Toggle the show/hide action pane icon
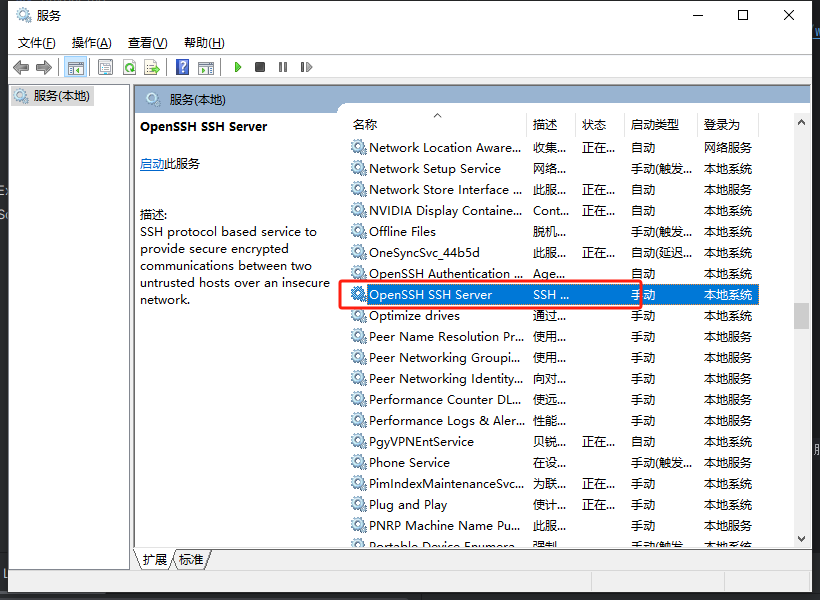The image size is (820, 600). coord(206,67)
